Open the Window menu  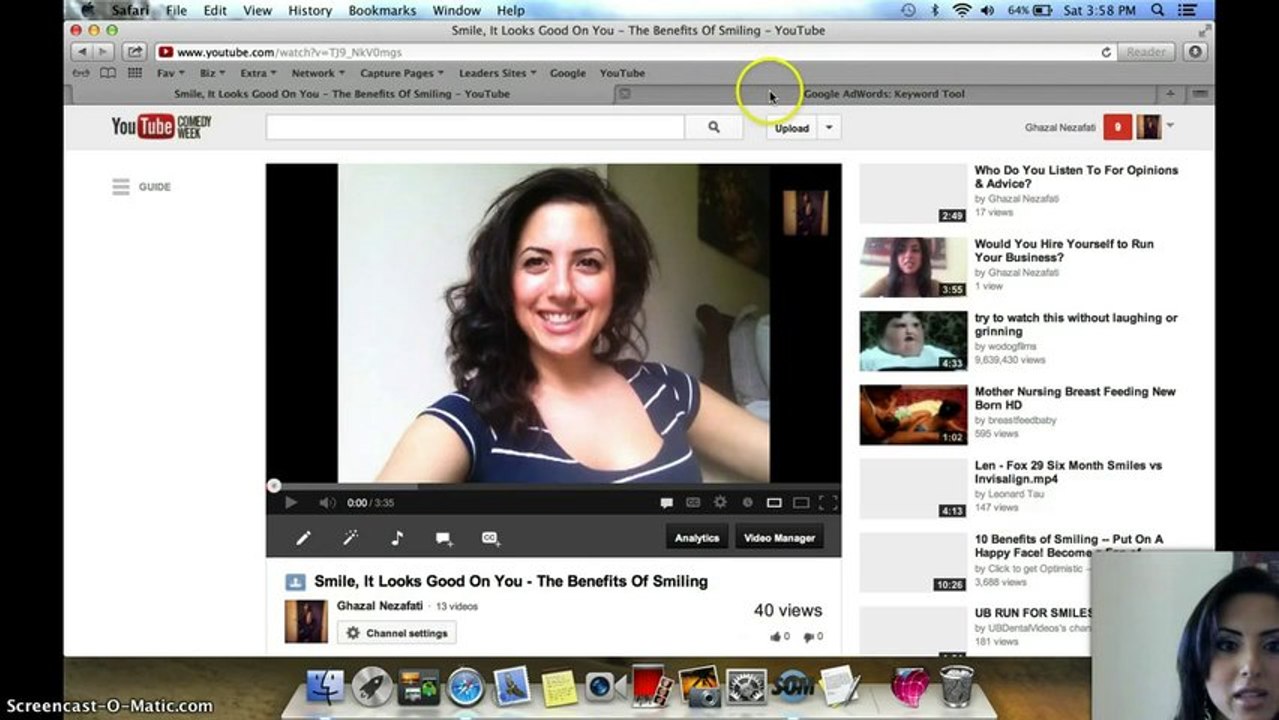point(456,10)
